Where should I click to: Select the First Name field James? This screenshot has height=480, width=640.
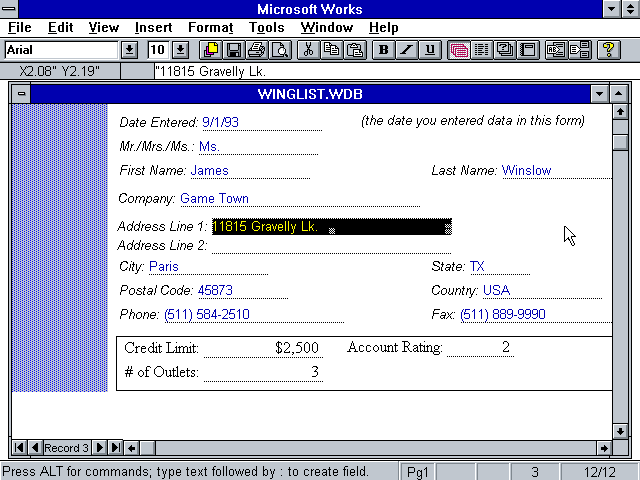(x=250, y=171)
